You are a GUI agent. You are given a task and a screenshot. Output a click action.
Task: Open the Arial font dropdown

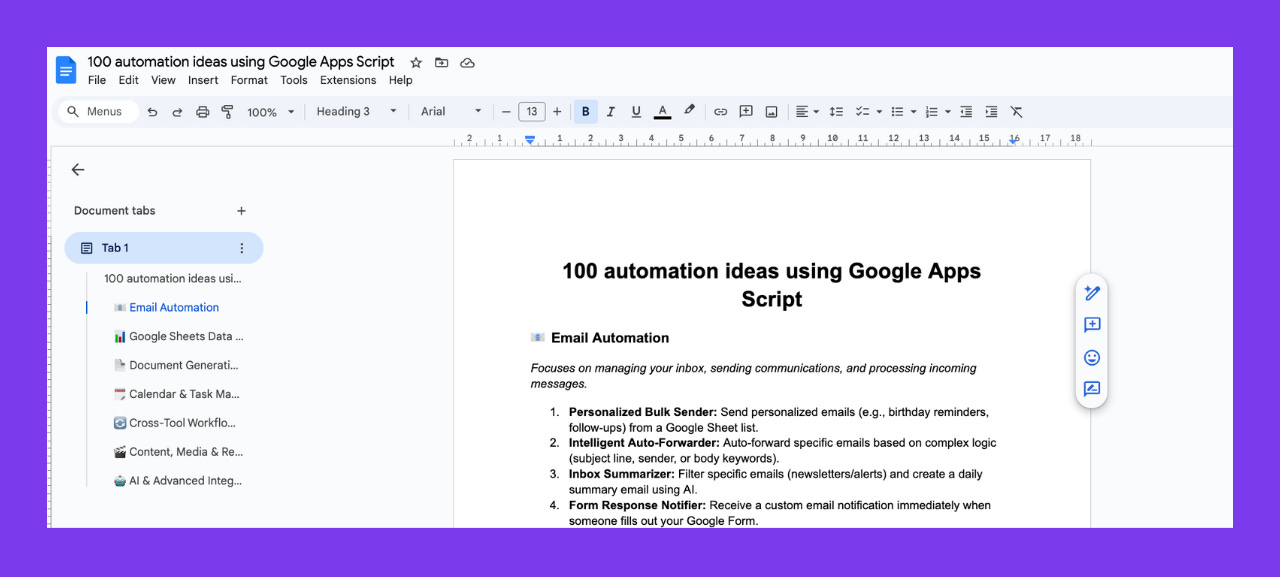(x=452, y=112)
